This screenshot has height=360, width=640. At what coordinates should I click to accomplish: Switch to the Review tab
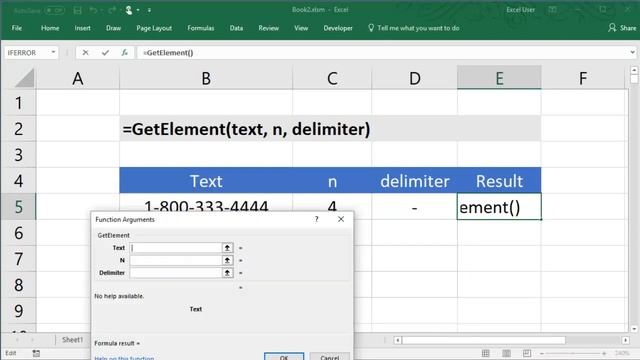(269, 28)
